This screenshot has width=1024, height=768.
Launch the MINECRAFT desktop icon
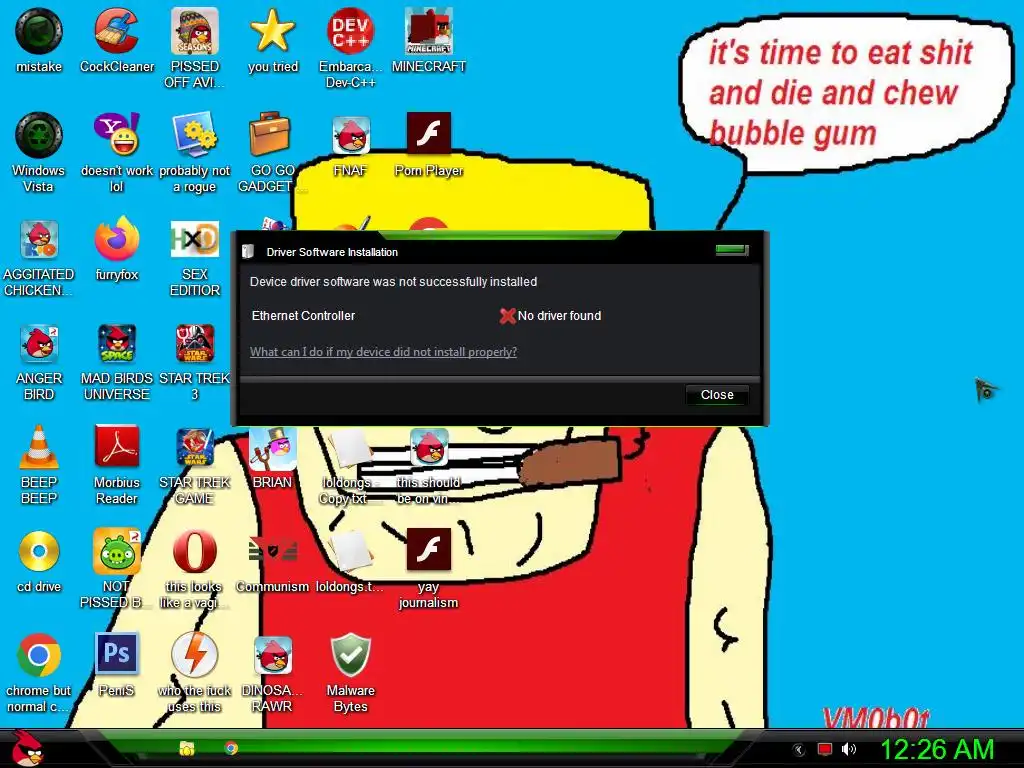[x=428, y=32]
